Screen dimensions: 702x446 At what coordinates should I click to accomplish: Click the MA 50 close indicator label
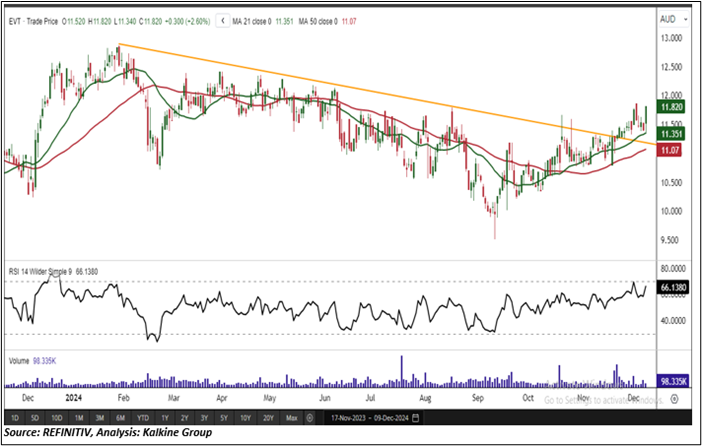(x=318, y=21)
